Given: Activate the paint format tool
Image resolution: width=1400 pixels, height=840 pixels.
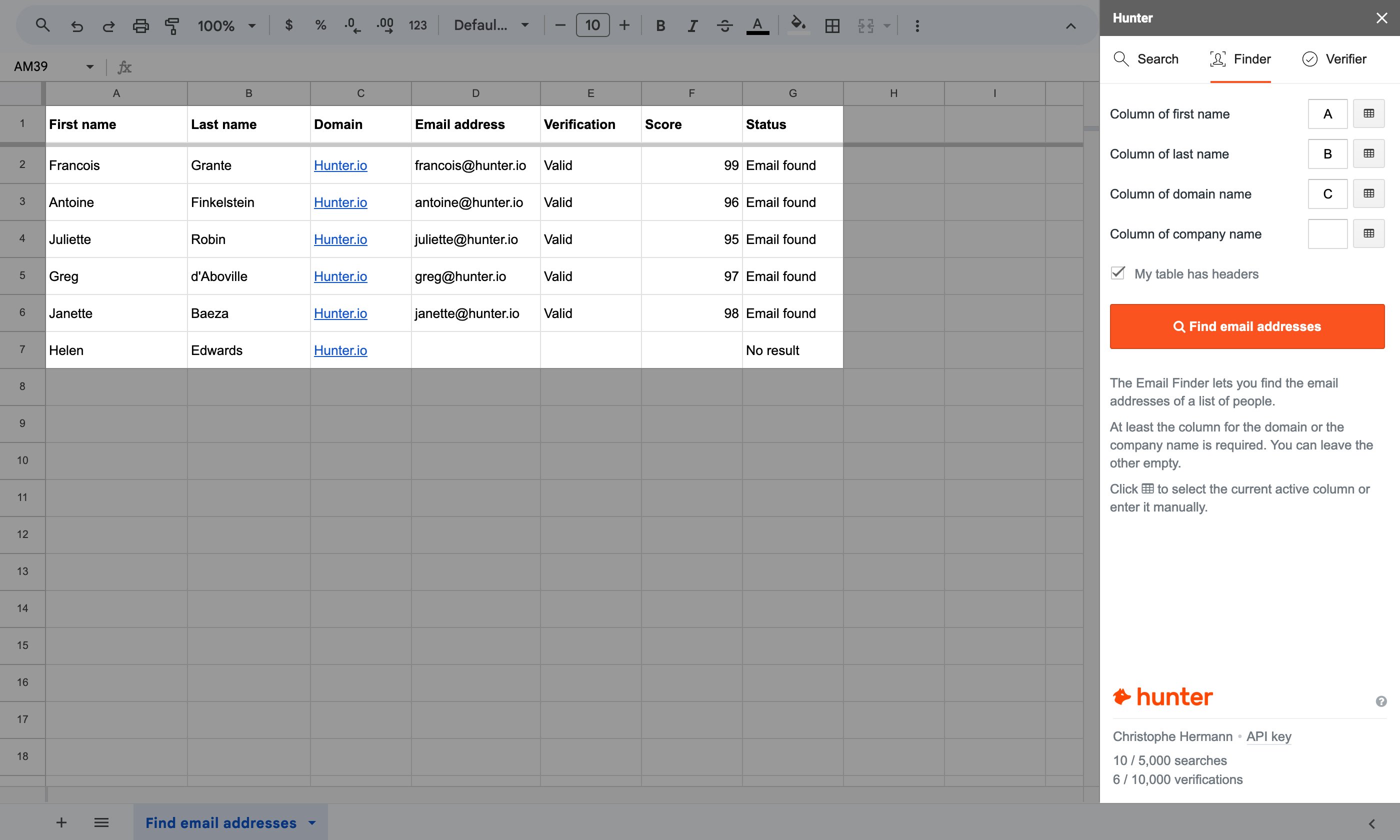Looking at the screenshot, I should [172, 25].
